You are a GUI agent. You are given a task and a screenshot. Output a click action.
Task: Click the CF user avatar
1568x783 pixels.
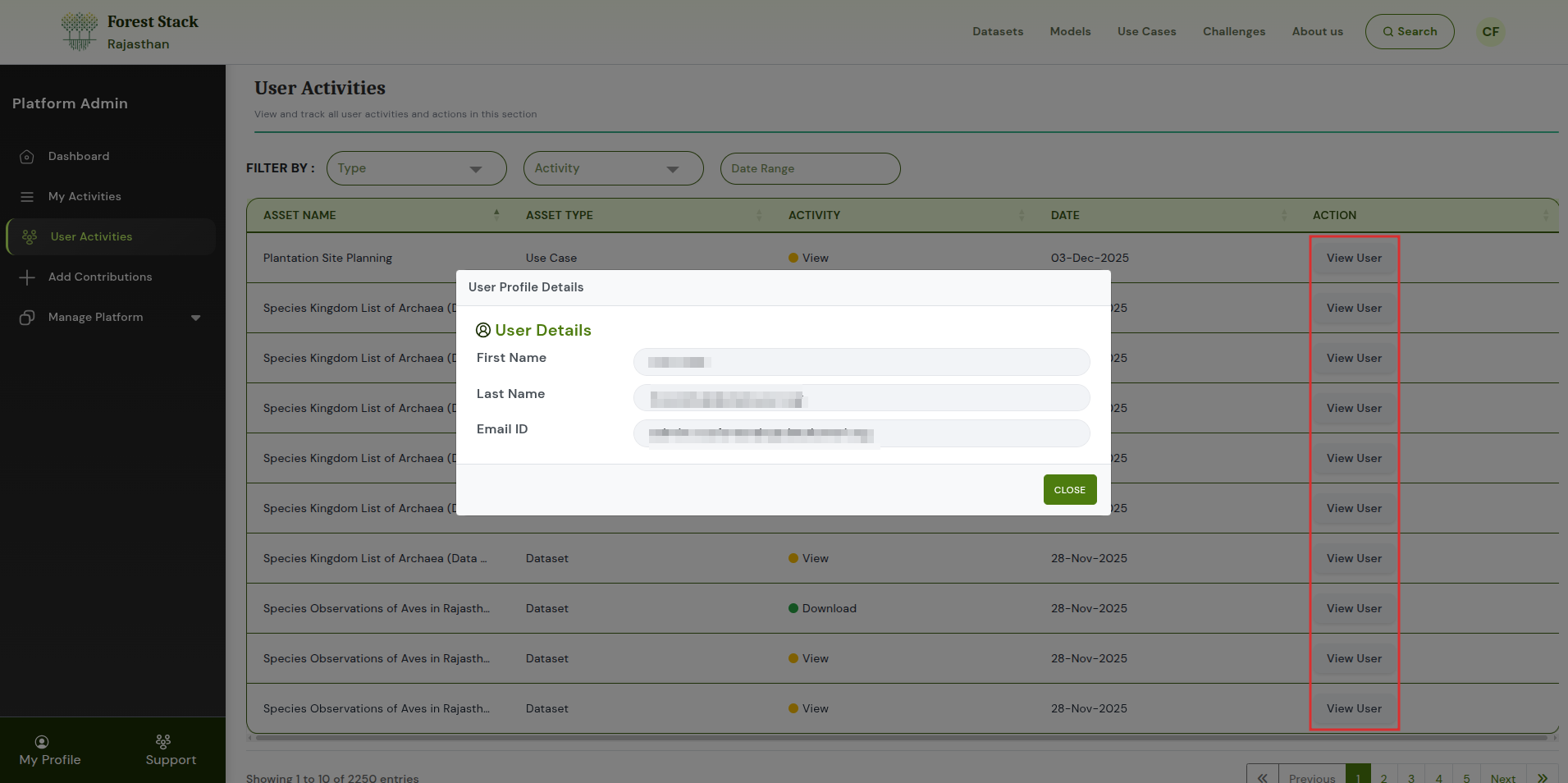pos(1490,32)
